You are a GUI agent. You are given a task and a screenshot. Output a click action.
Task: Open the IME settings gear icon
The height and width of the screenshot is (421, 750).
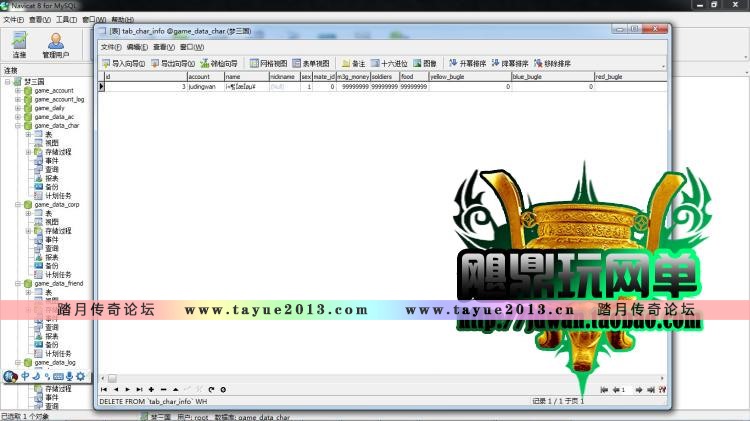80,377
